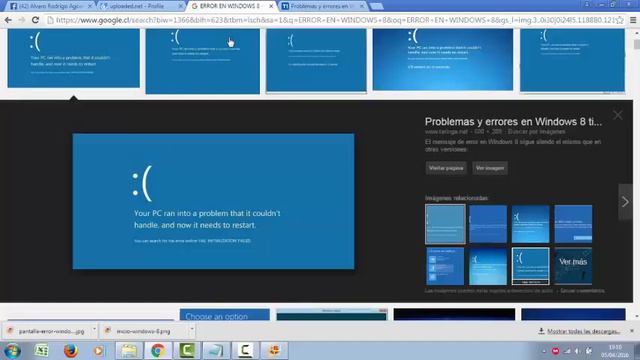The width and height of the screenshot is (640, 360).
Task: Open the Ver más related images tile
Action: point(573,266)
